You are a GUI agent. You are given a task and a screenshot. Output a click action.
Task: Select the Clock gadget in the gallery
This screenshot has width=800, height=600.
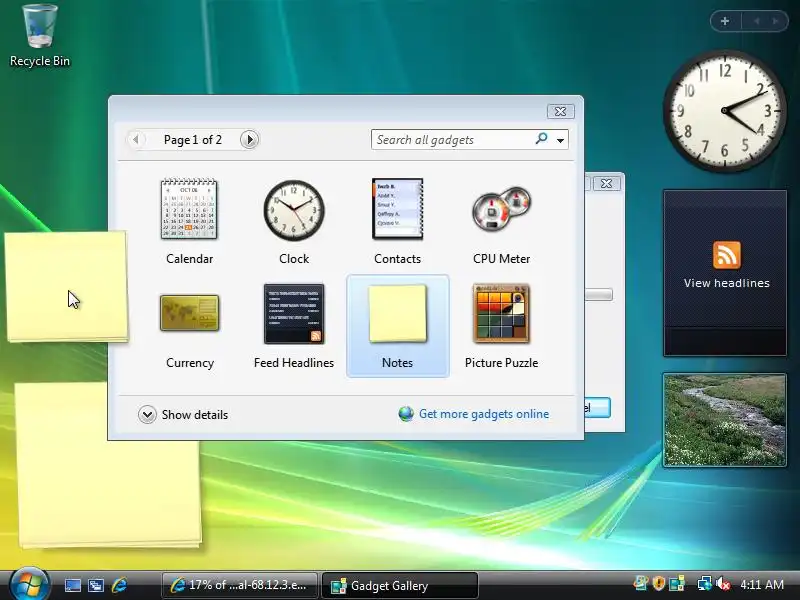click(294, 210)
